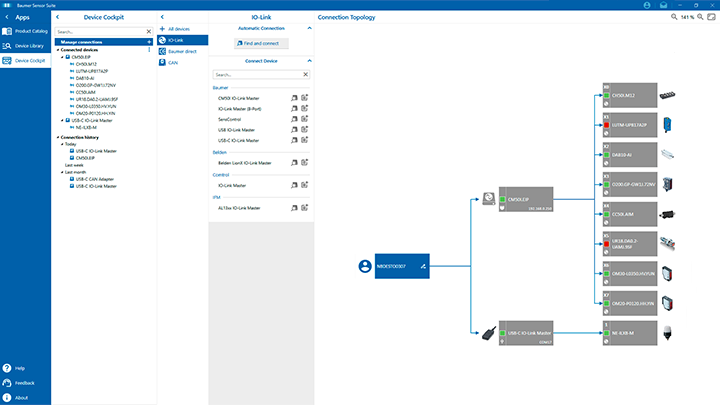Select the CAN tab
Image resolution: width=720 pixels, height=405 pixels.
coord(182,62)
